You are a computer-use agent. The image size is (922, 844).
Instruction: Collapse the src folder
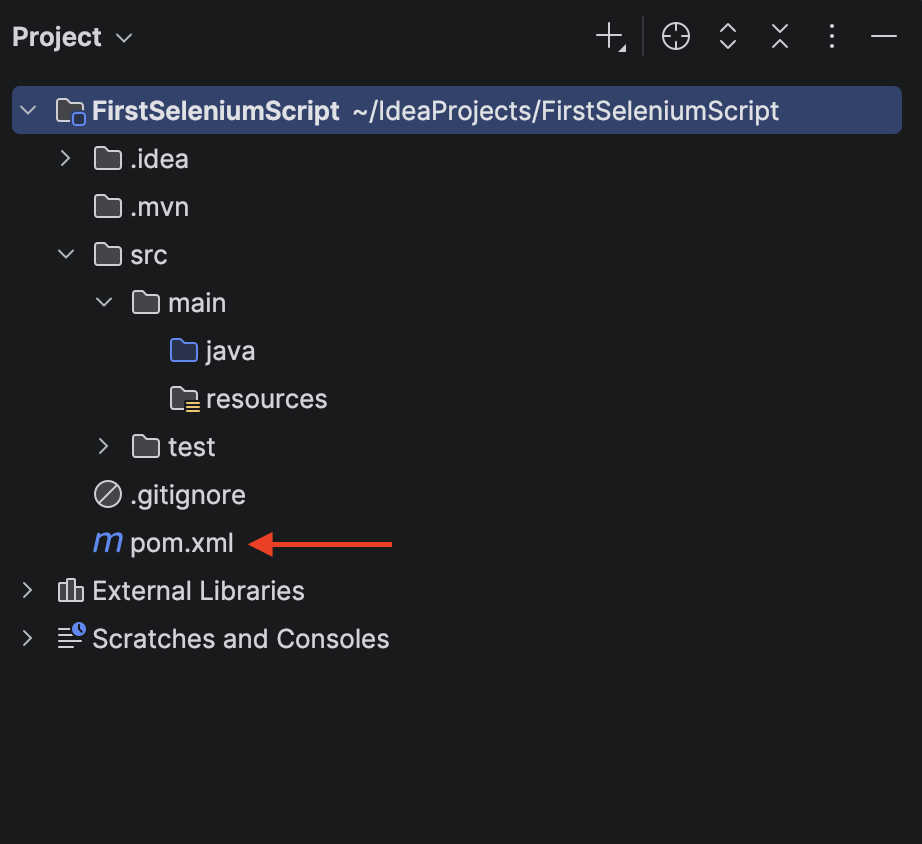(64, 254)
